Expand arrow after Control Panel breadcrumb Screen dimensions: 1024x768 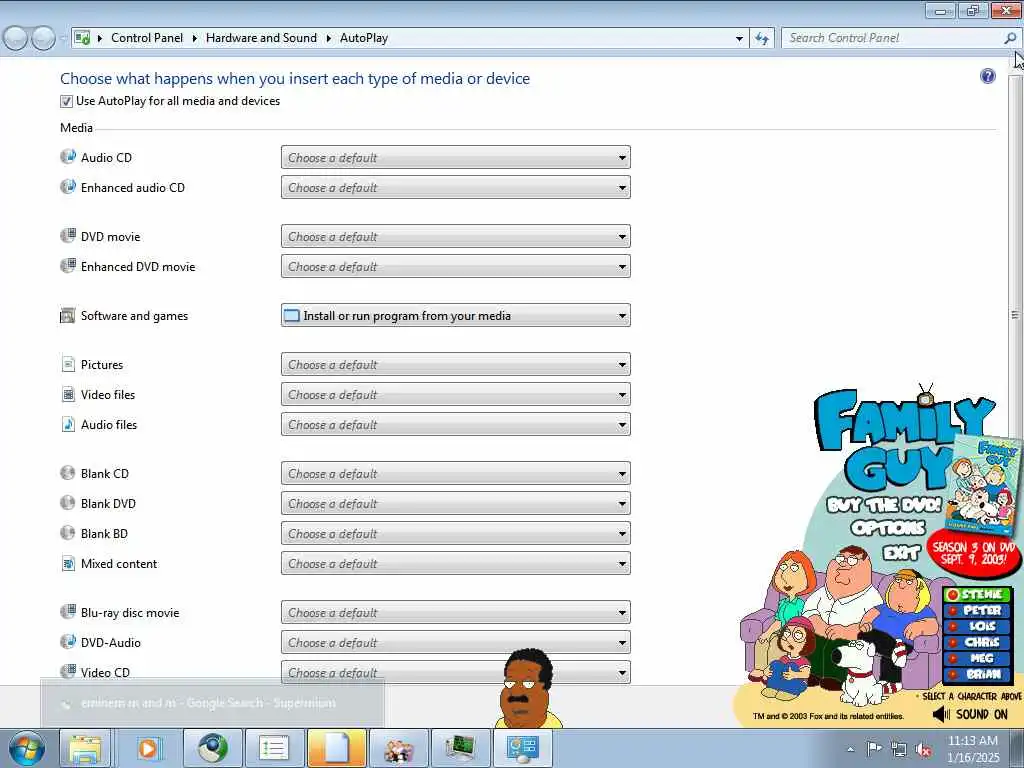195,39
